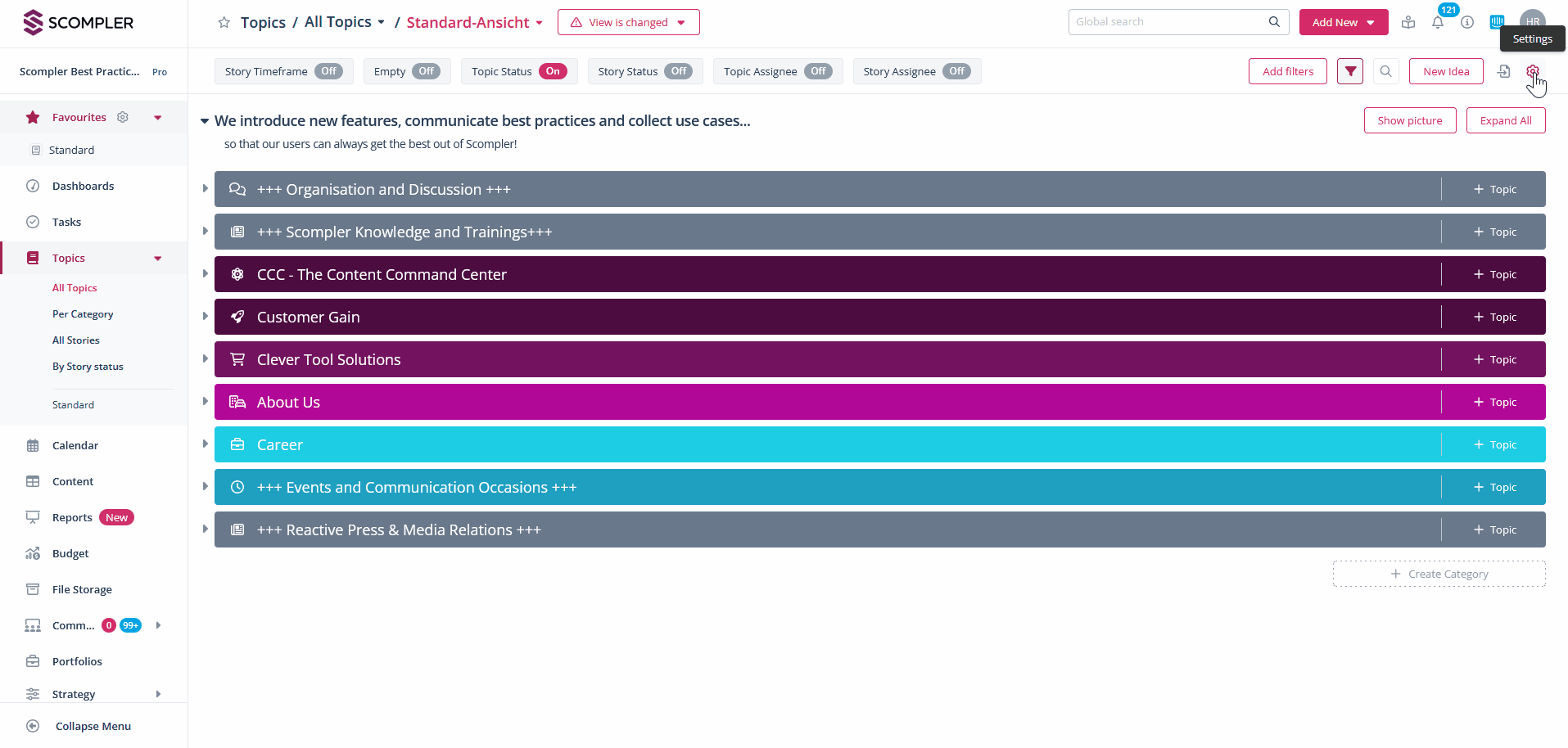
Task: Open Favourites settings gear in sidebar
Action: click(123, 117)
